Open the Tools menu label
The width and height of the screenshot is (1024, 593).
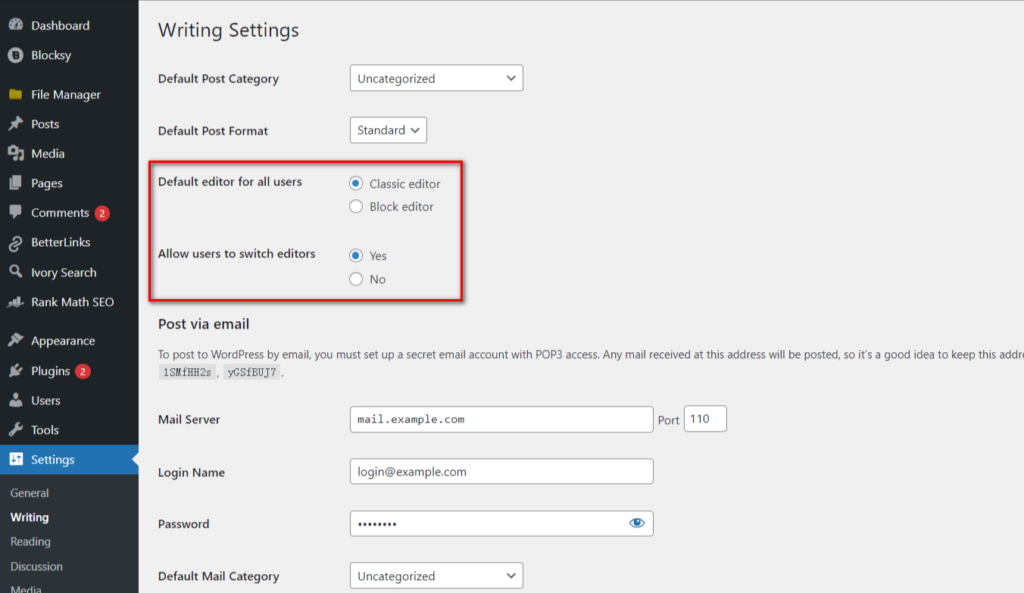pyautogui.click(x=45, y=430)
